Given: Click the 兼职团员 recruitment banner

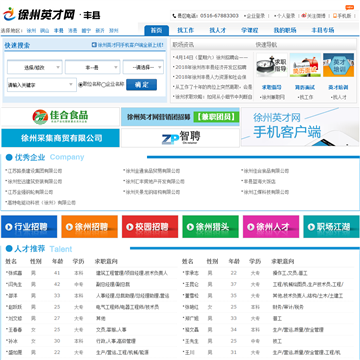Looking at the screenshot, I should [x=180, y=117].
